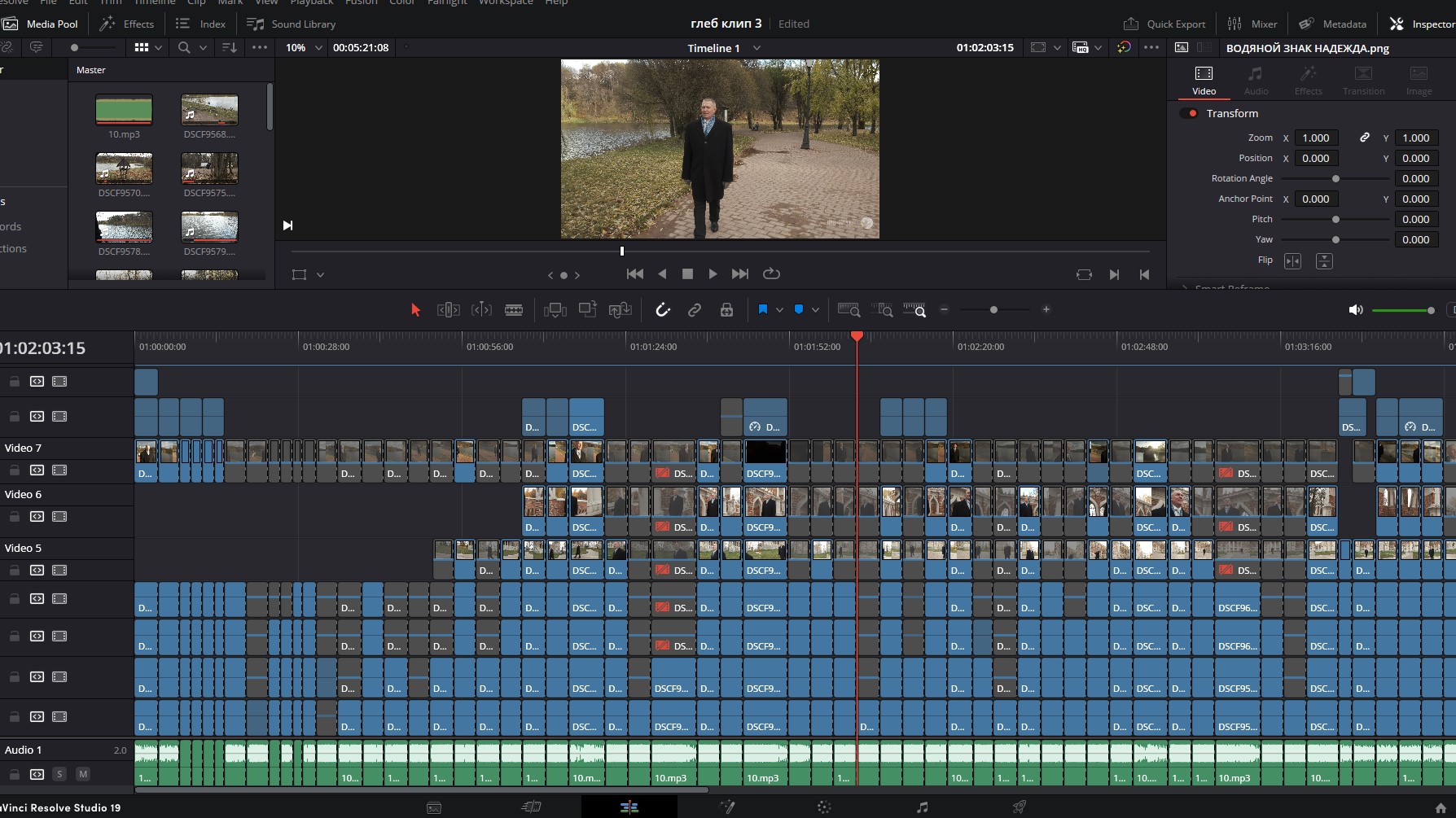Adjust the timeline zoom slider handle
The width and height of the screenshot is (1456, 818).
[x=993, y=309]
